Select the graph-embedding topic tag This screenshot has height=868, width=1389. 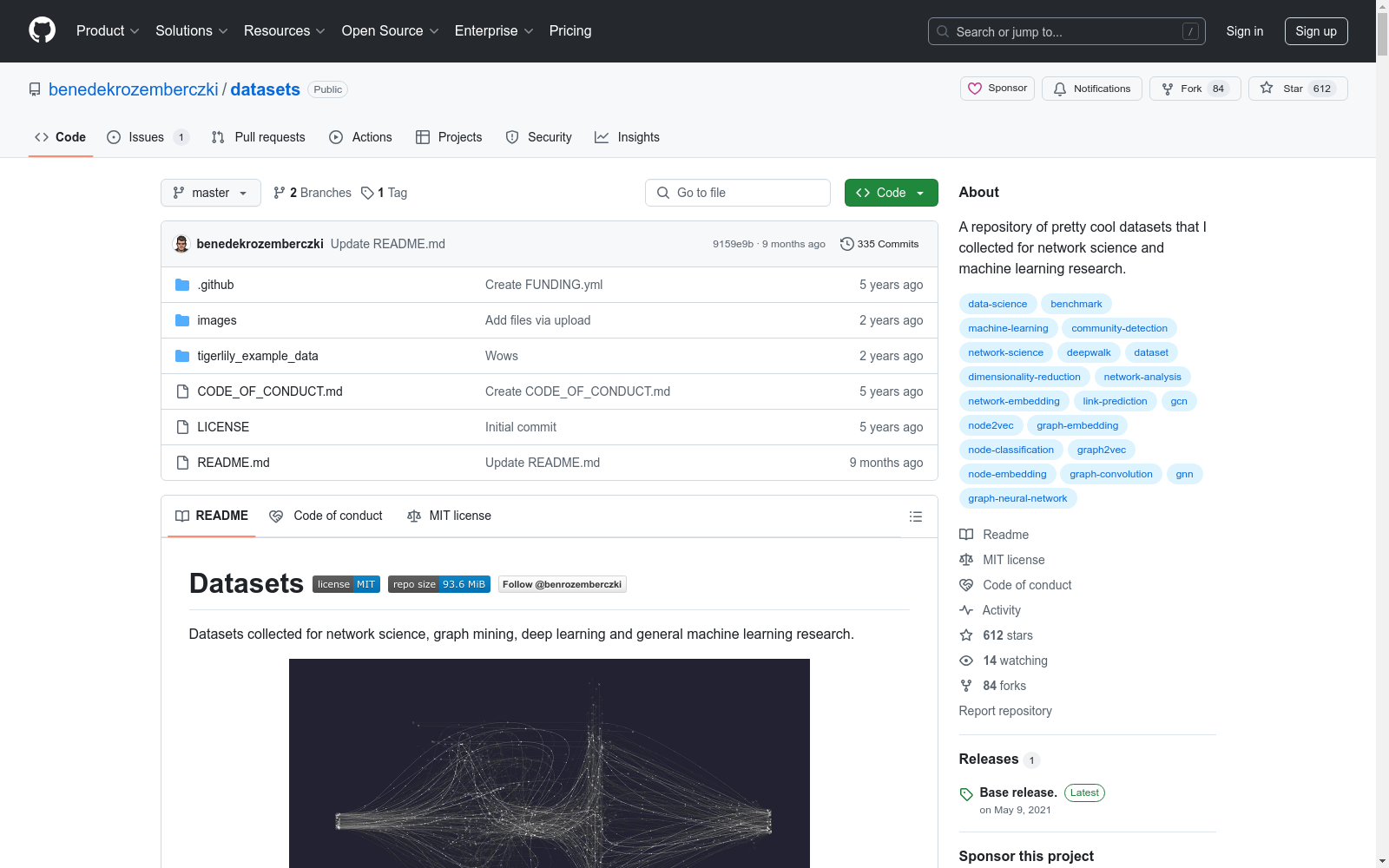pos(1076,425)
